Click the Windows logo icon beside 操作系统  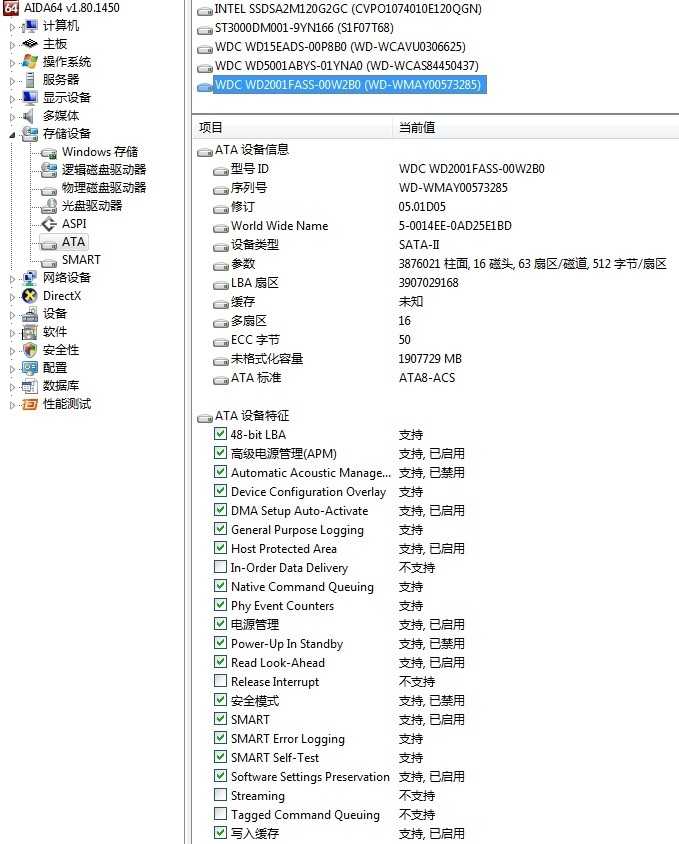(30, 62)
